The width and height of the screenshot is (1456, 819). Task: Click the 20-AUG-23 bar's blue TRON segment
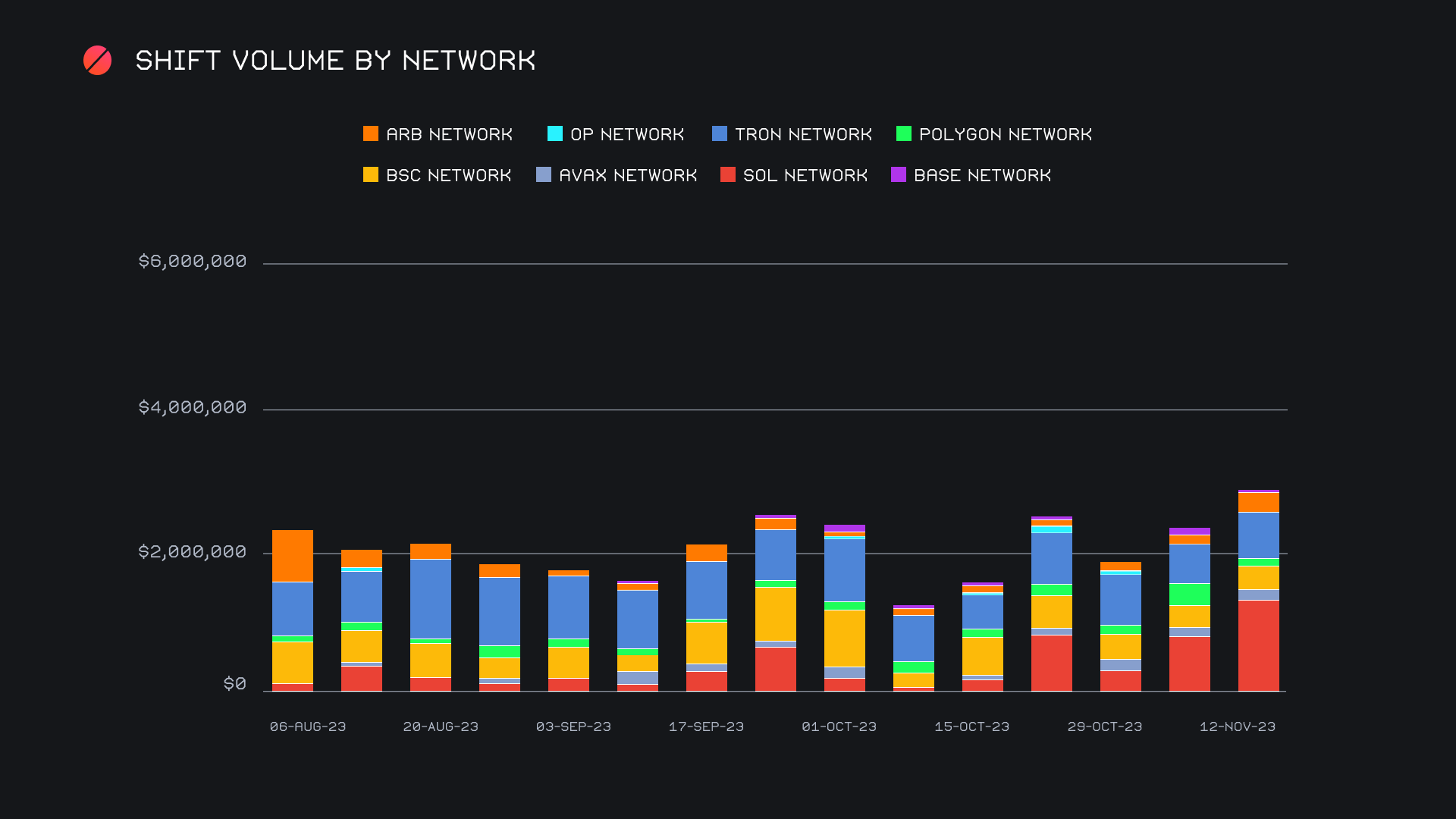(430, 598)
